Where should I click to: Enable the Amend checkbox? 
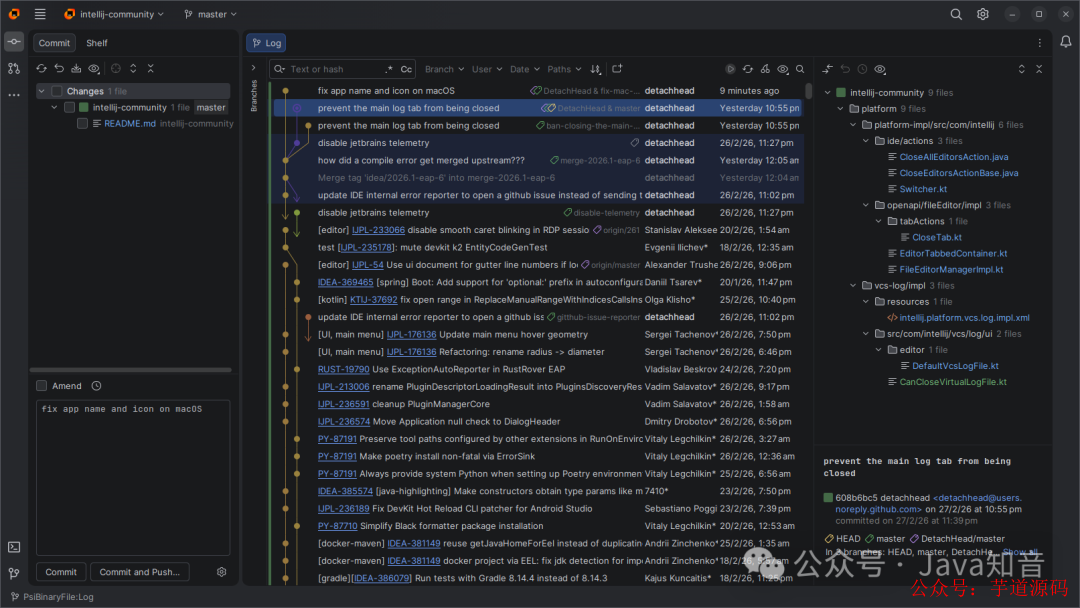pyautogui.click(x=41, y=386)
